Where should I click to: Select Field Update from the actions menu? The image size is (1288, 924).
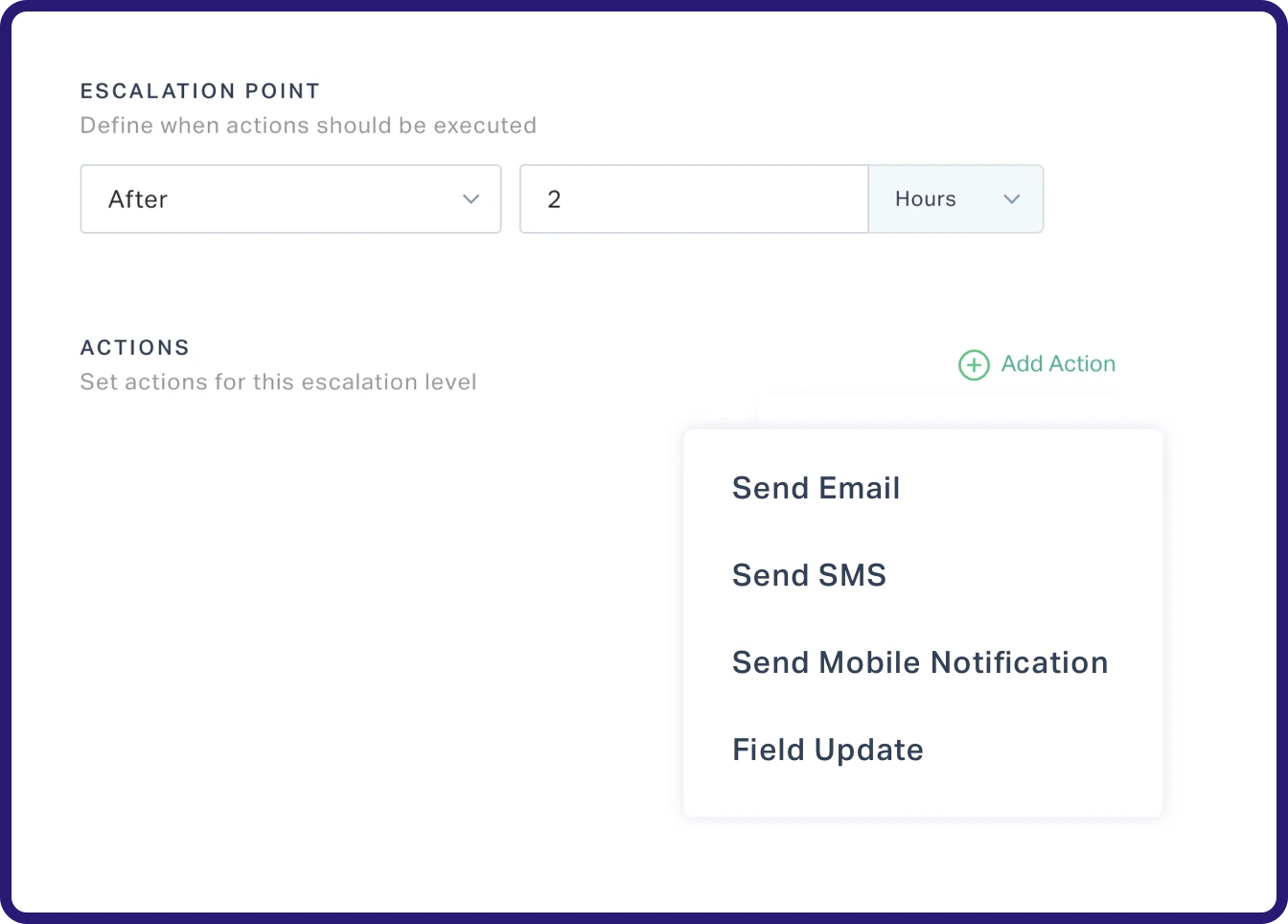click(x=827, y=750)
